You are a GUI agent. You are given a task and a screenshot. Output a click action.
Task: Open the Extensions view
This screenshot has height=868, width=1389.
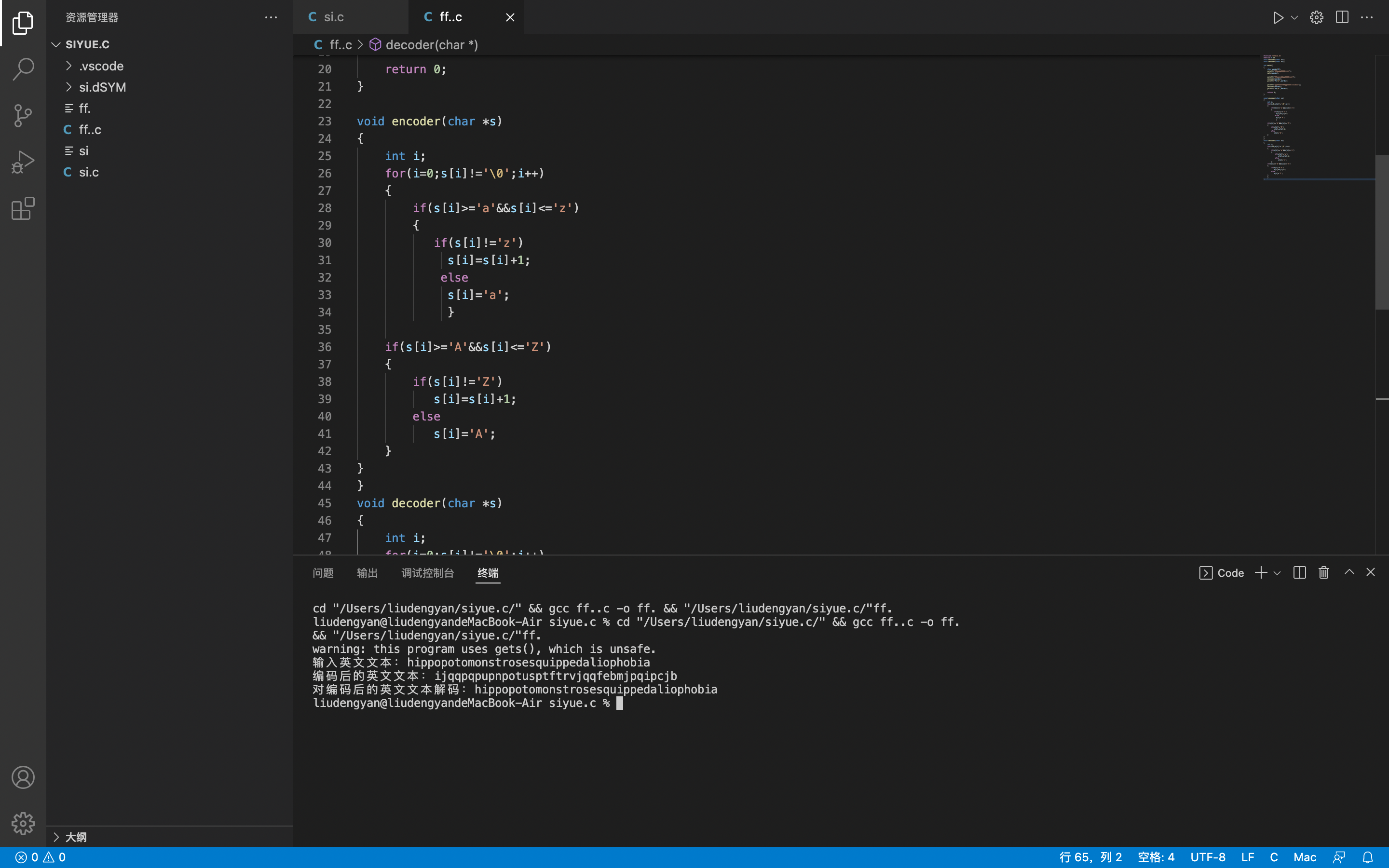(x=23, y=208)
